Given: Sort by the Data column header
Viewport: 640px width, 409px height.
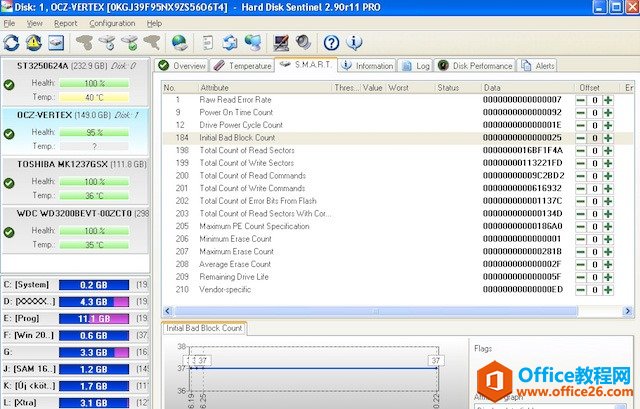Looking at the screenshot, I should pos(527,87).
